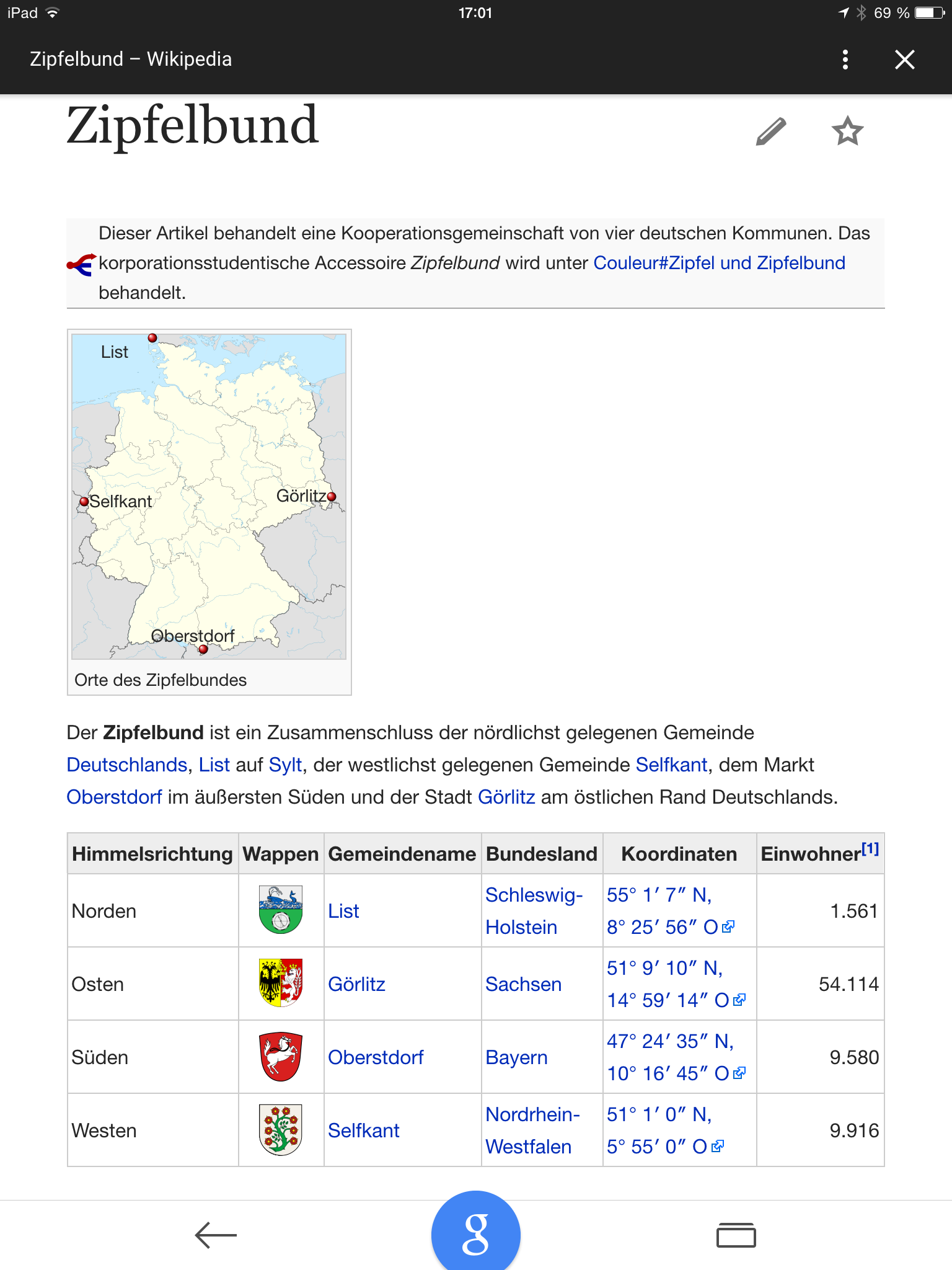The image size is (952, 1270).
Task: Close the Wikipedia web view
Action: pyautogui.click(x=904, y=60)
